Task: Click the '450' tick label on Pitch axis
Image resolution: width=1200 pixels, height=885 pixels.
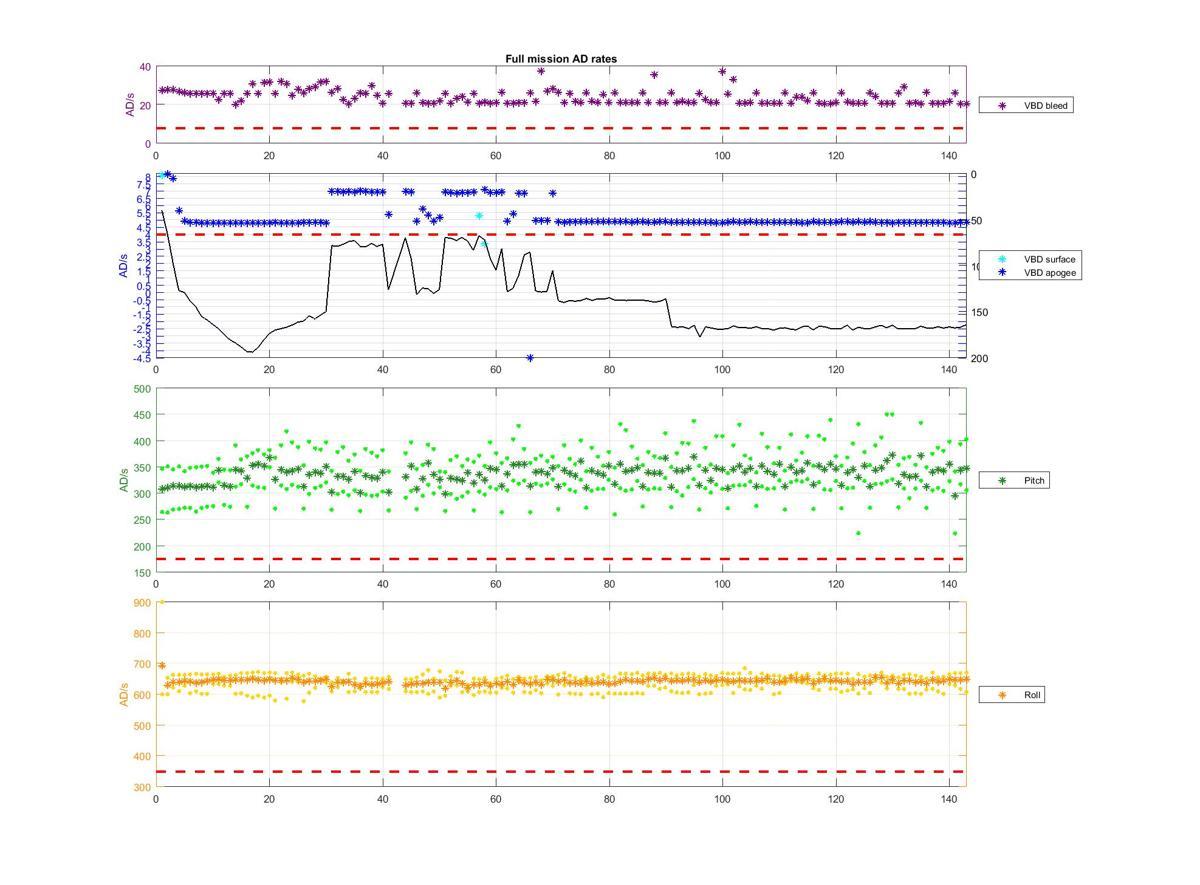Action: 140,415
